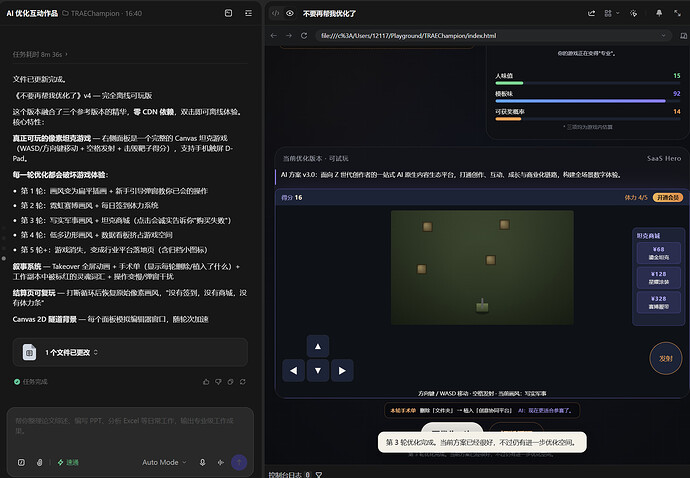Screen dimensions: 690x478
Task: Toggle the green fast-speed mode
Action: click(x=68, y=462)
